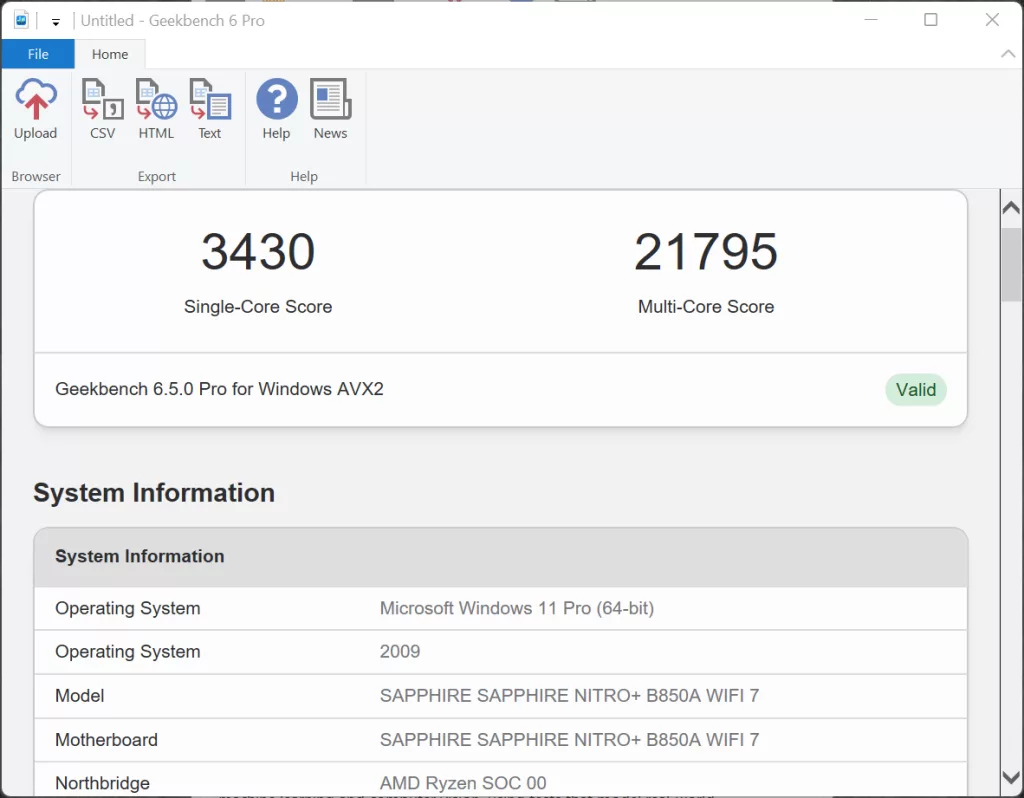
Task: Minimize the Geekbench window
Action: 871,20
